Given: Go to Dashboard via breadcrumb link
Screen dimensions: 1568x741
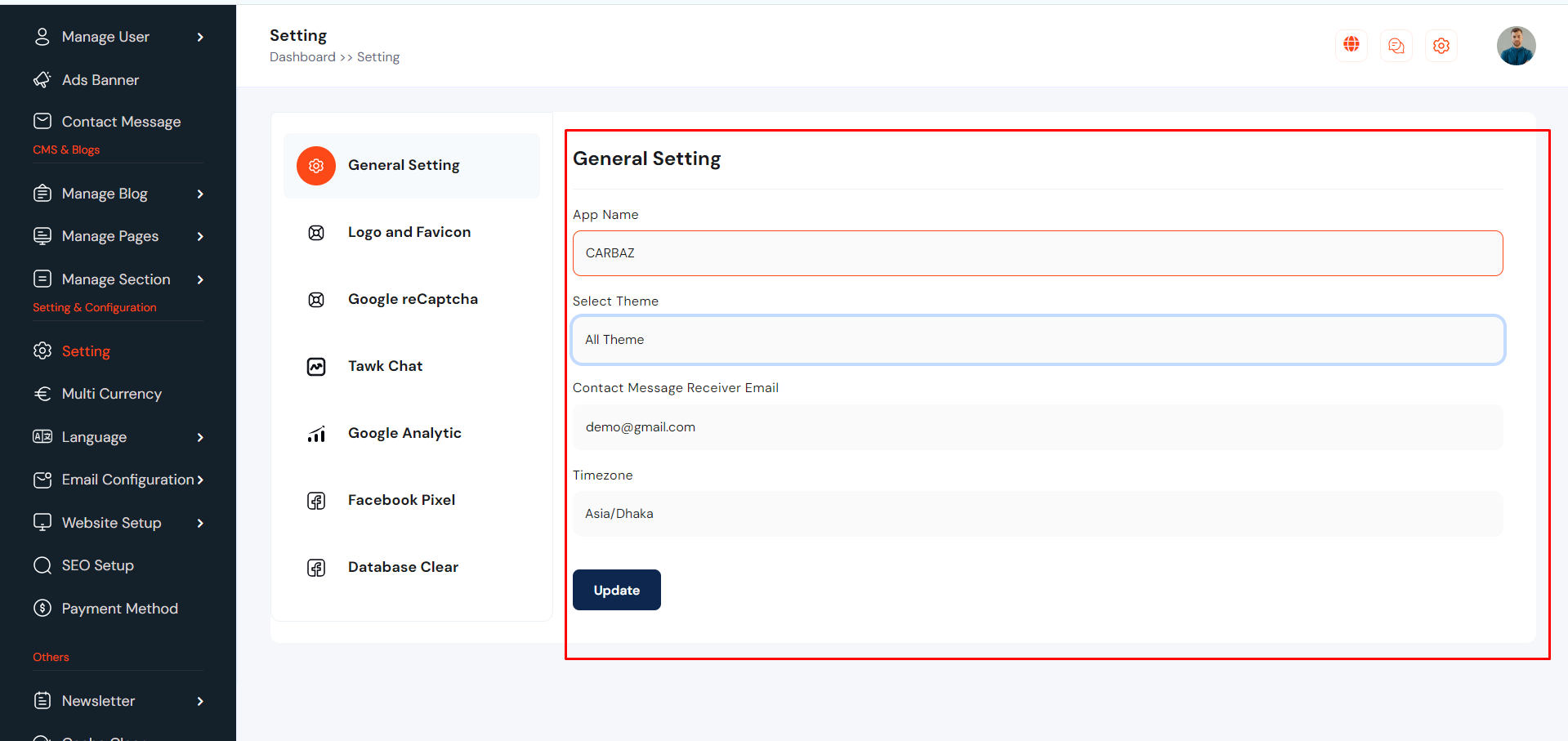Looking at the screenshot, I should click(302, 57).
